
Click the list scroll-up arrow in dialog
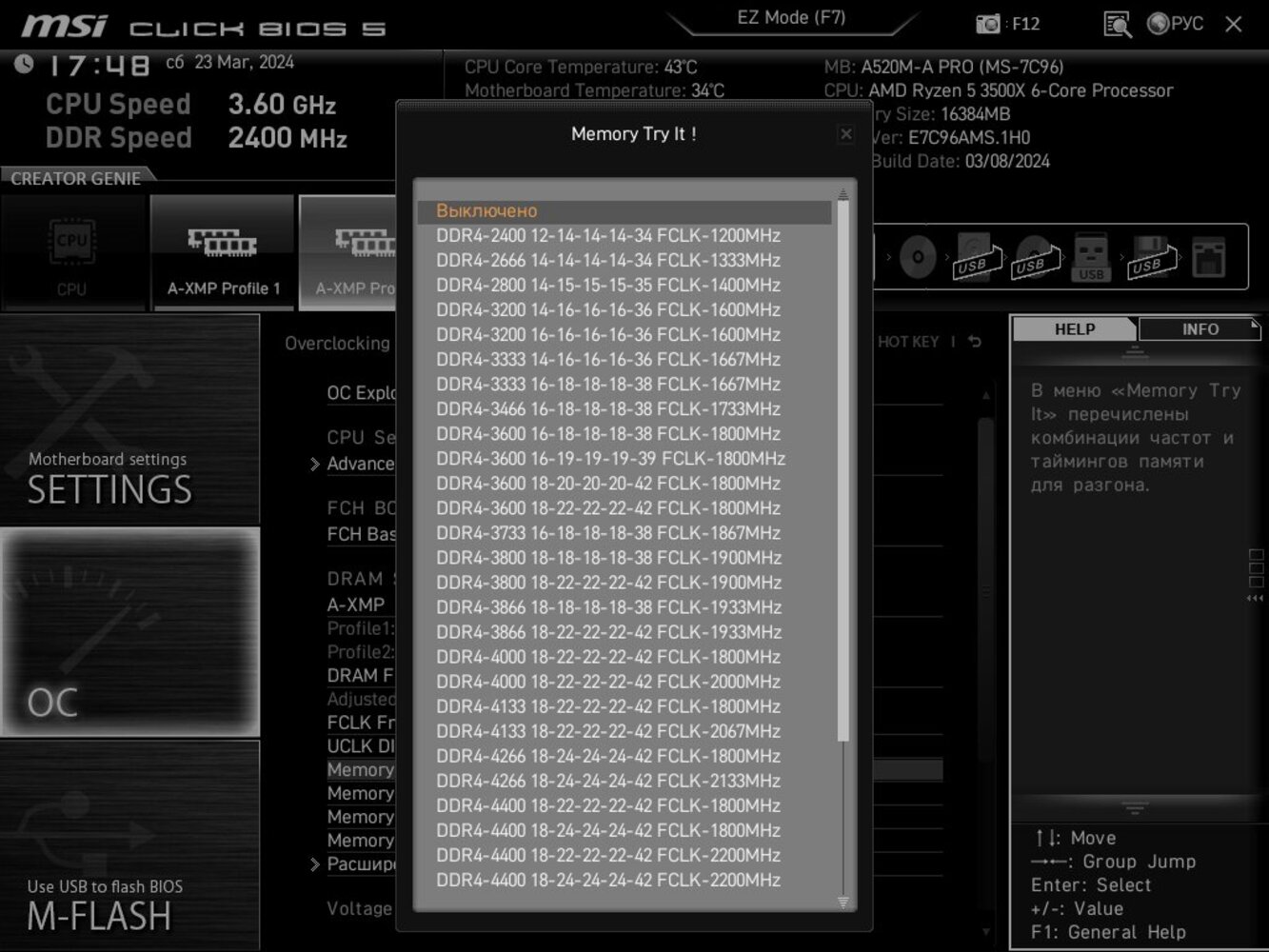(843, 194)
